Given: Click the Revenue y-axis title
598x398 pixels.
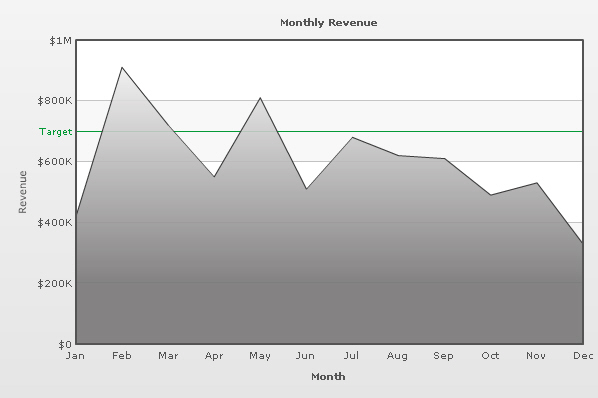Looking at the screenshot, I should pyautogui.click(x=23, y=192).
